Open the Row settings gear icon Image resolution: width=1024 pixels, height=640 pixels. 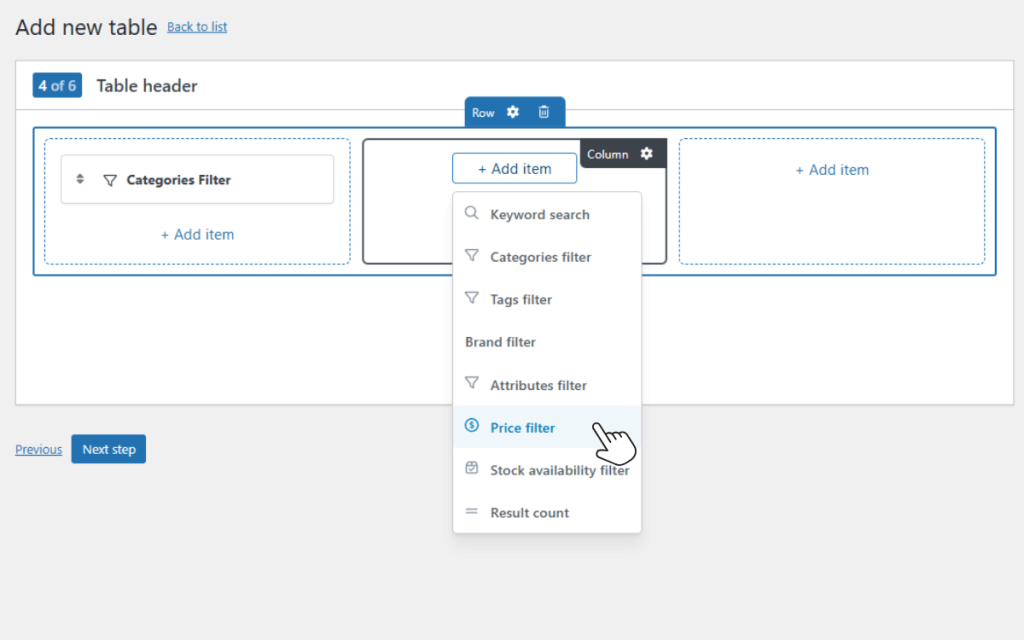pyautogui.click(x=513, y=112)
